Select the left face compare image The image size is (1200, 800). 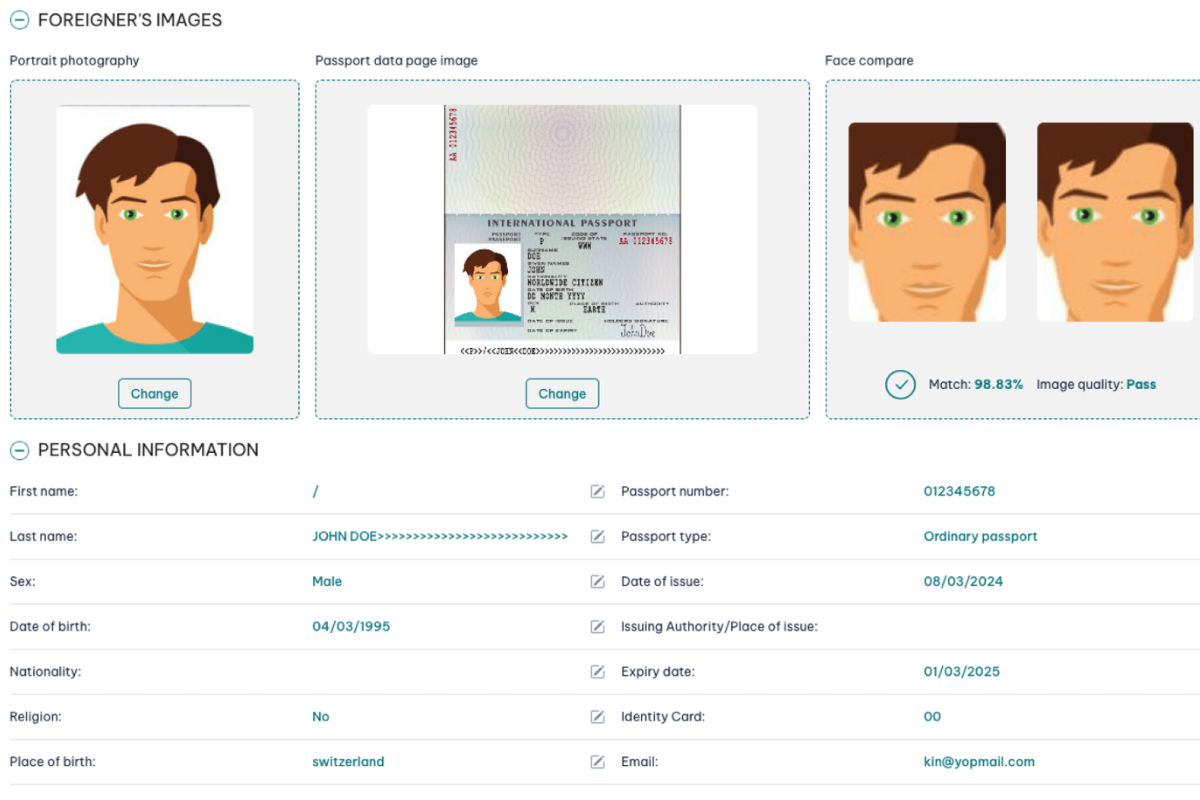tap(927, 222)
